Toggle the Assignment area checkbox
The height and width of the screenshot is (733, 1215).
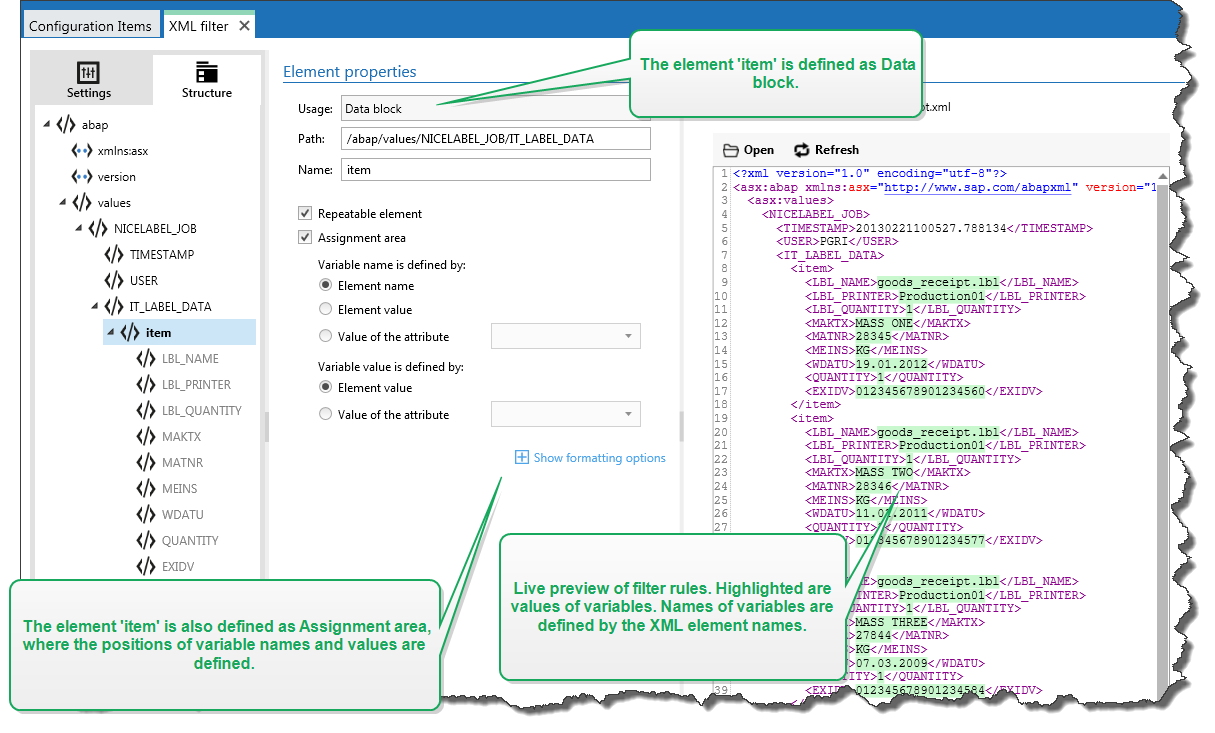click(x=304, y=237)
